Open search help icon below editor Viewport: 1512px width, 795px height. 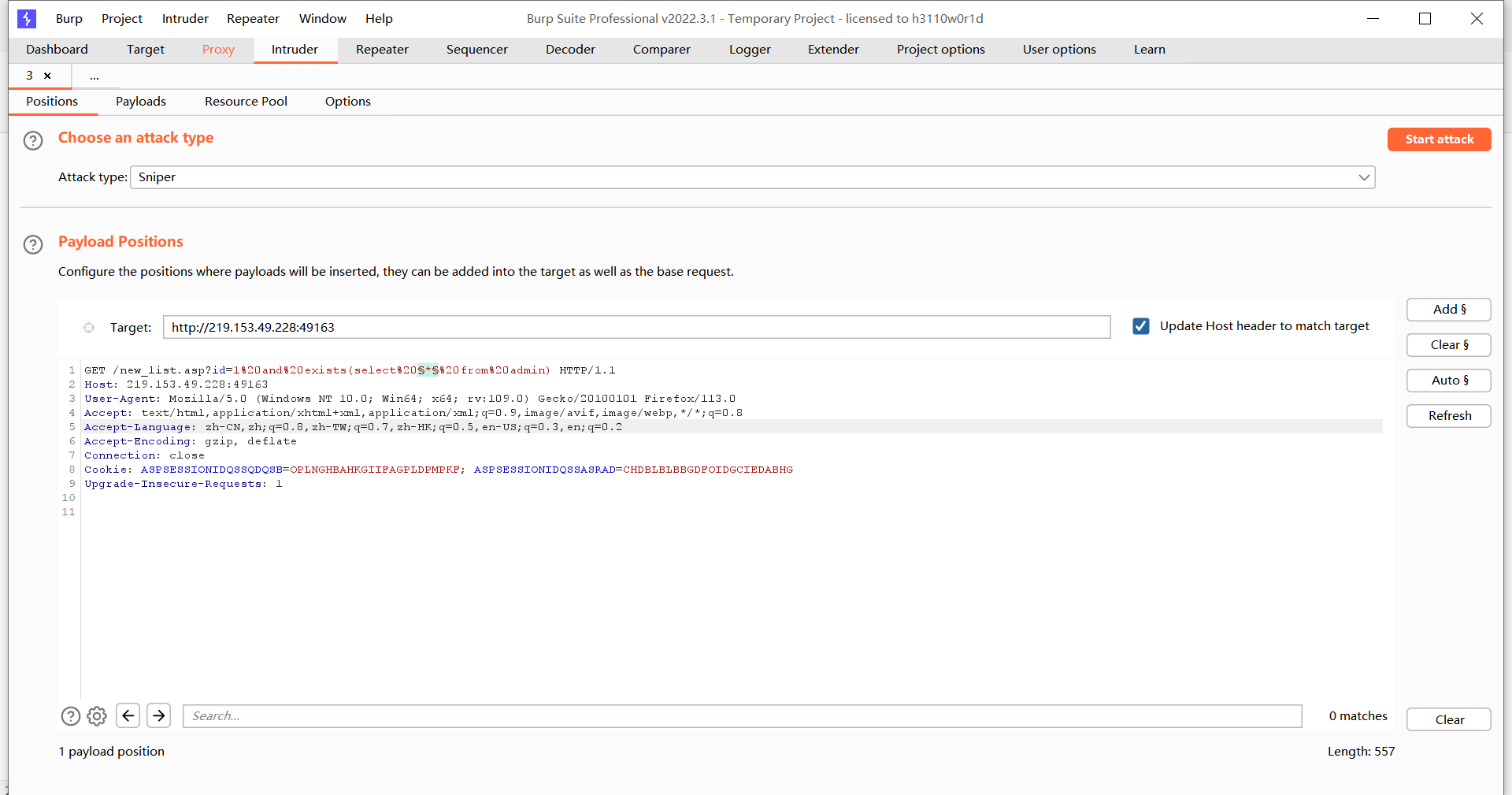click(71, 716)
